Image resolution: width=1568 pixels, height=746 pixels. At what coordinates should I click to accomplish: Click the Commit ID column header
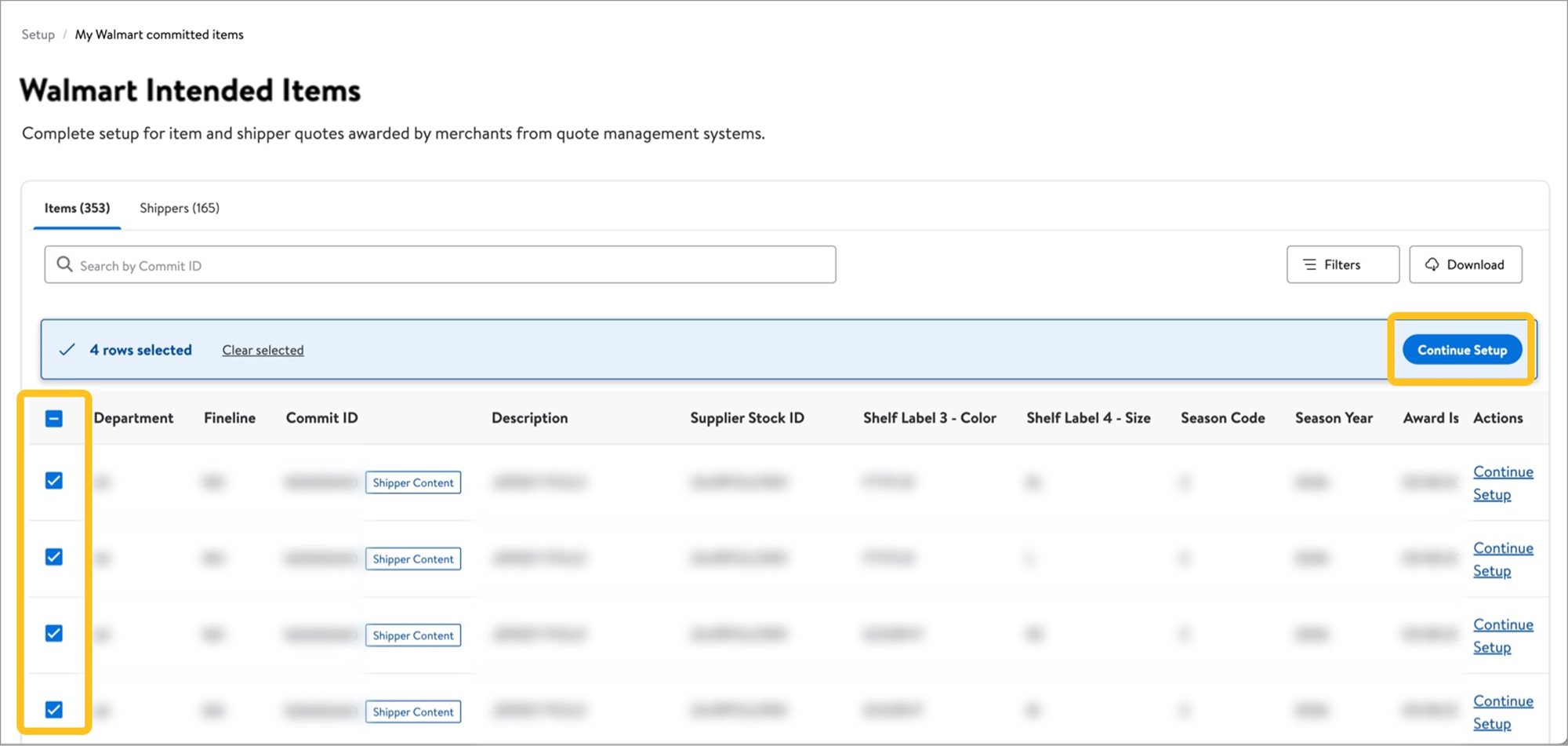(x=321, y=418)
